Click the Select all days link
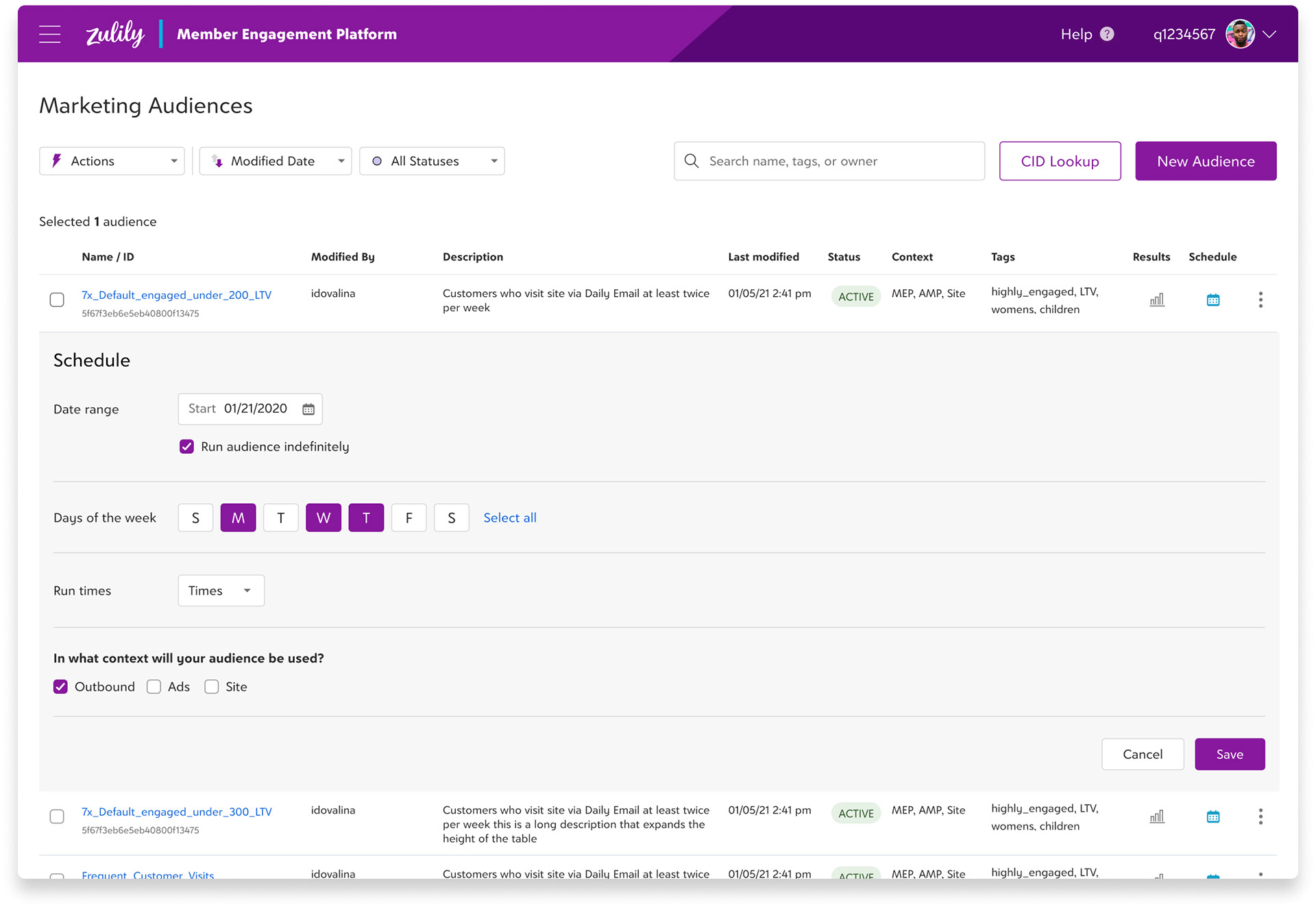 [x=509, y=518]
